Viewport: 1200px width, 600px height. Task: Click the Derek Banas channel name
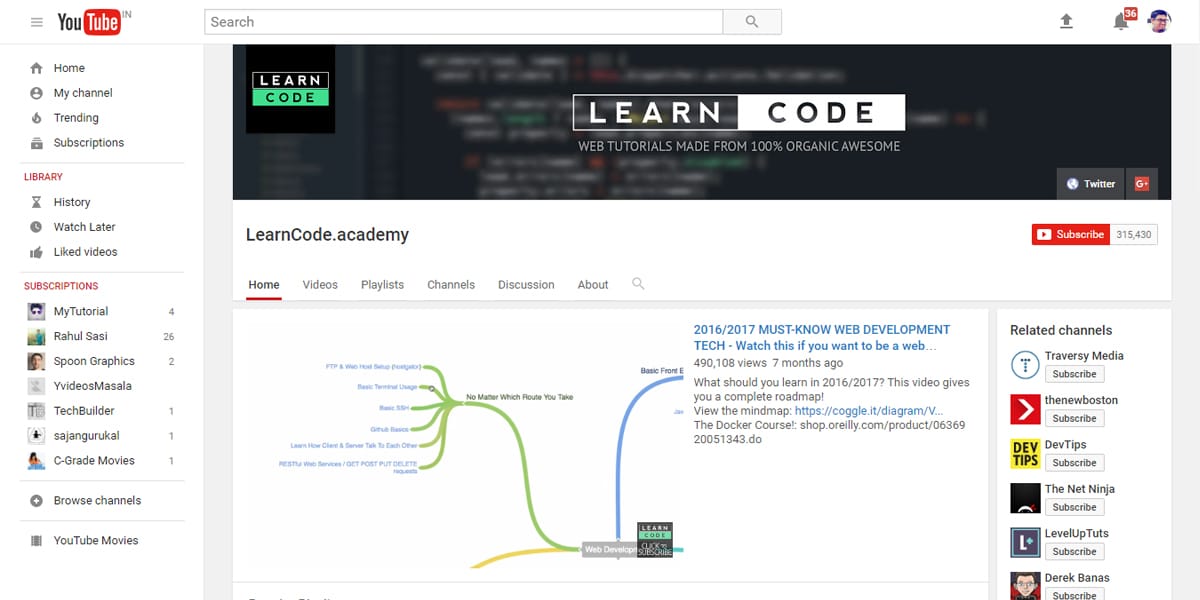[1077, 578]
